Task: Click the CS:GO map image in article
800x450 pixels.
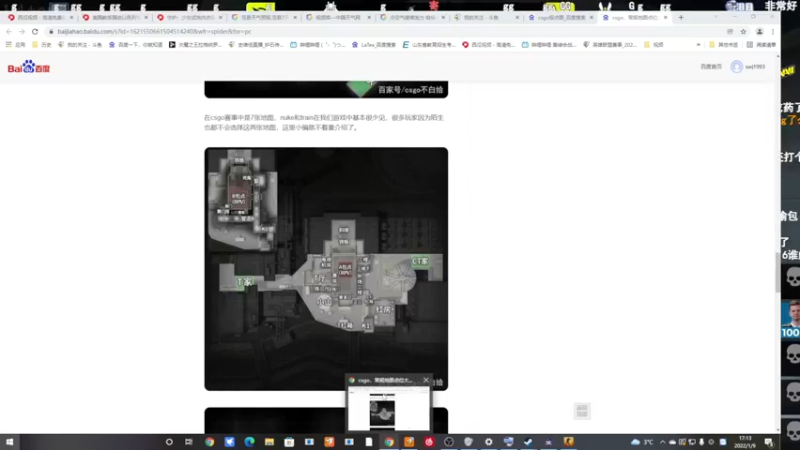Action: pyautogui.click(x=326, y=269)
